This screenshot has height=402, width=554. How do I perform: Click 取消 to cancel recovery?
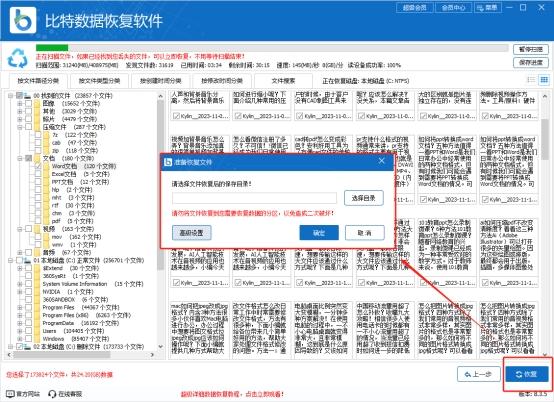click(365, 232)
